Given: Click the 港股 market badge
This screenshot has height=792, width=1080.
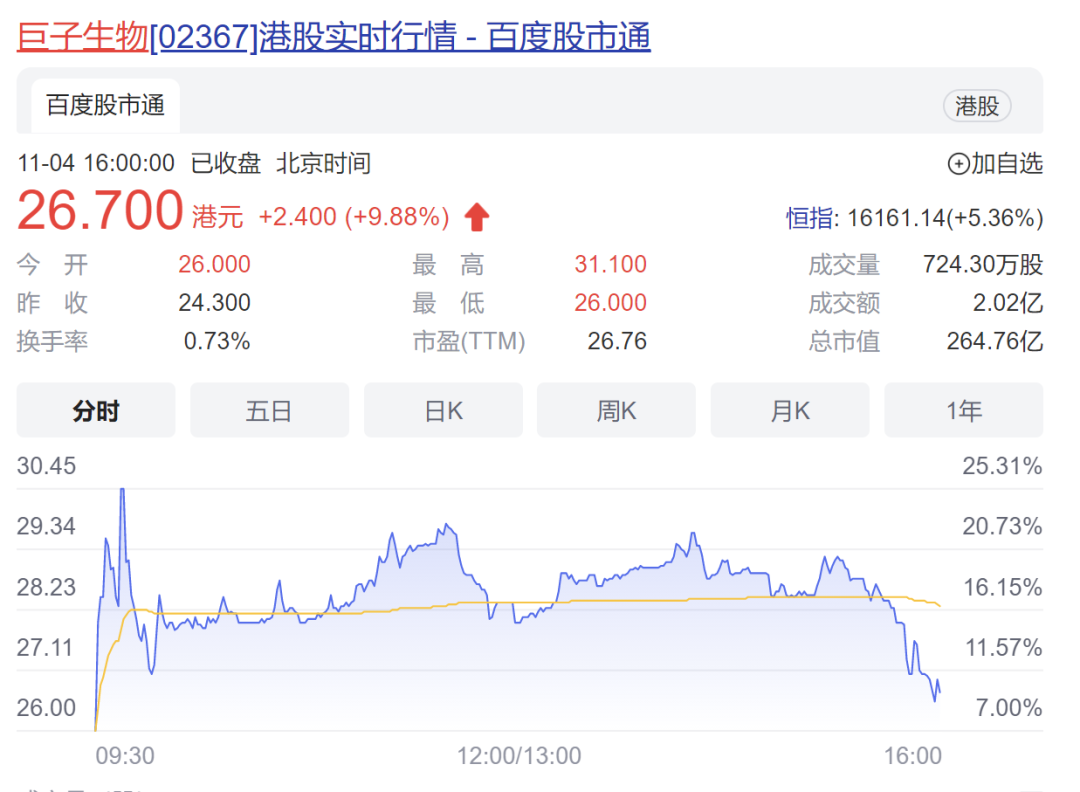Looking at the screenshot, I should click(977, 106).
